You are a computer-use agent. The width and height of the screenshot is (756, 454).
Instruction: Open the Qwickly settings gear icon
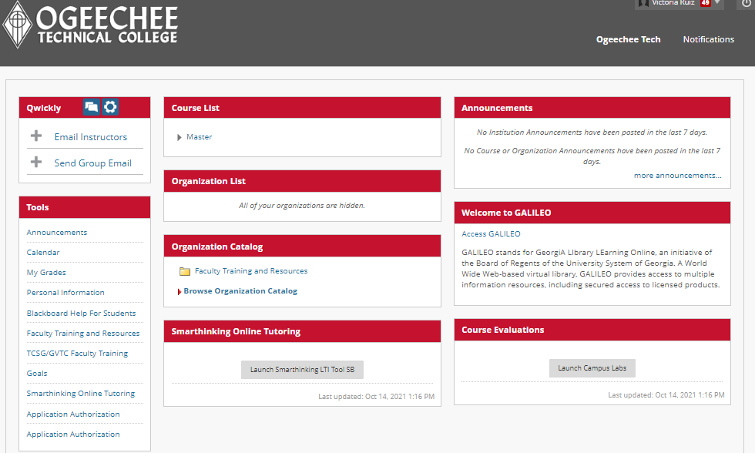coord(110,107)
